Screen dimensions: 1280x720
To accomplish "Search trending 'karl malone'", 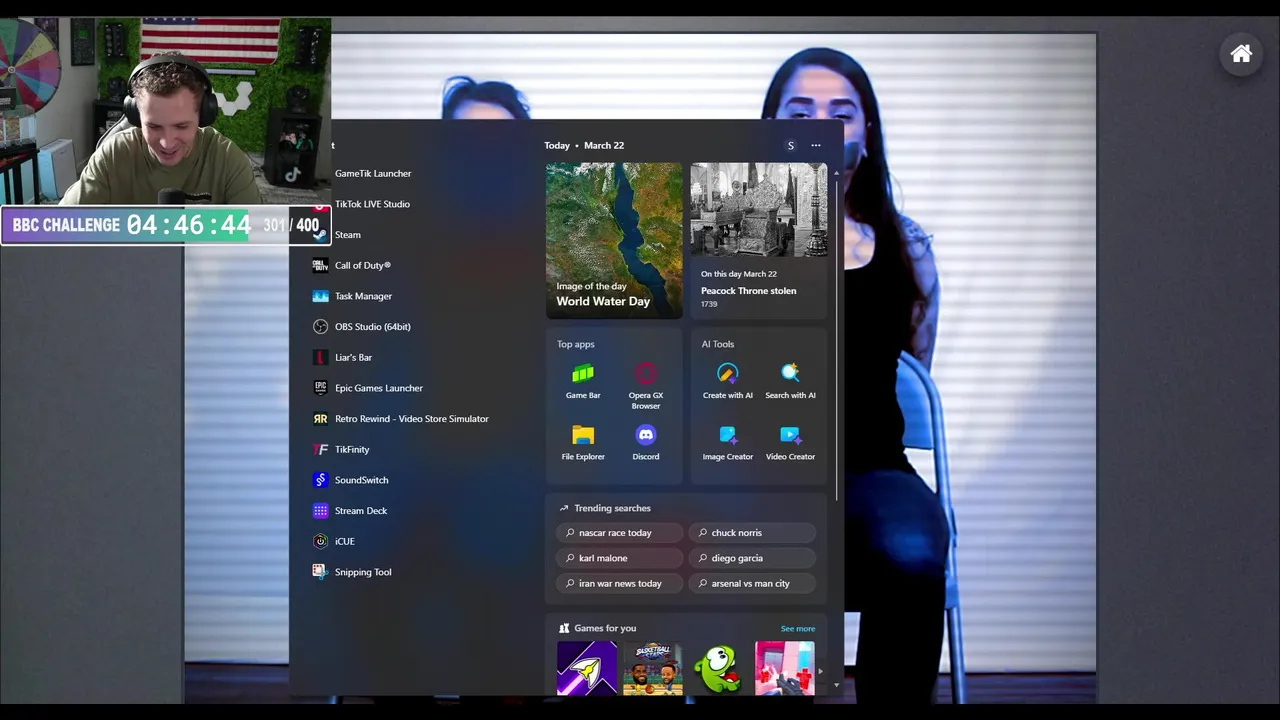I will (620, 558).
